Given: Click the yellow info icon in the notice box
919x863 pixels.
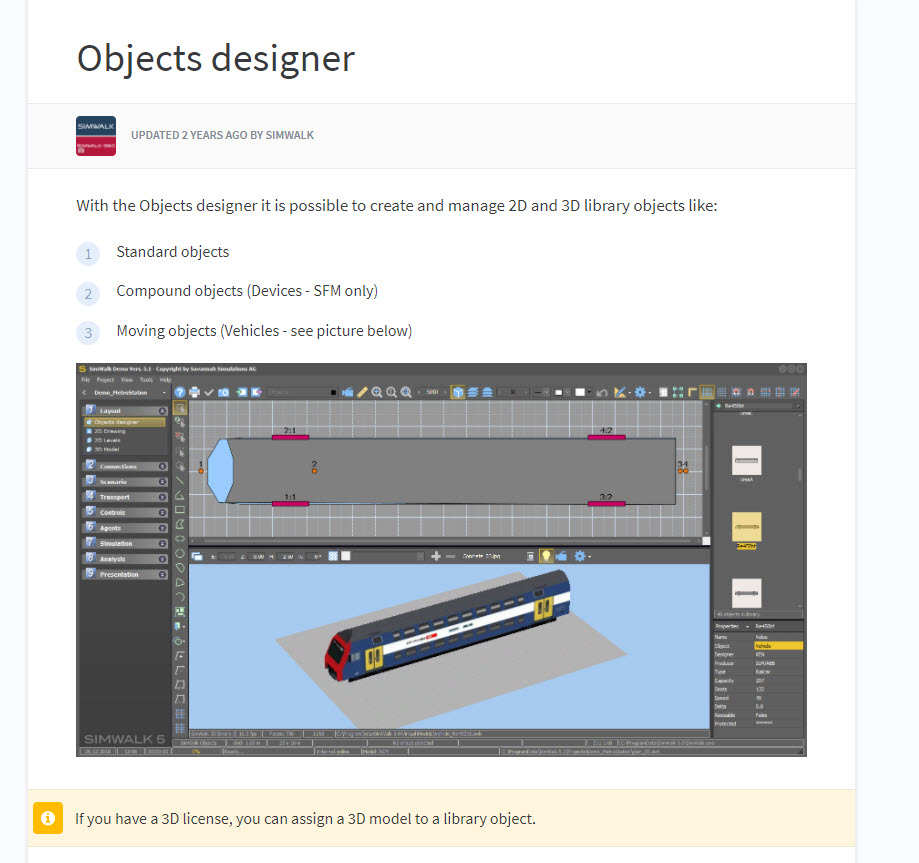Looking at the screenshot, I should 48,818.
